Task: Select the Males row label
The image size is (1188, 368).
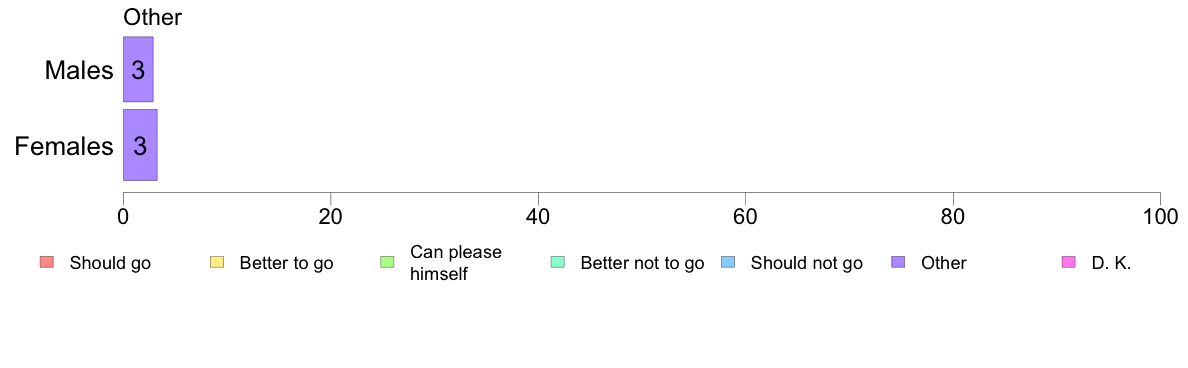Action: click(79, 70)
